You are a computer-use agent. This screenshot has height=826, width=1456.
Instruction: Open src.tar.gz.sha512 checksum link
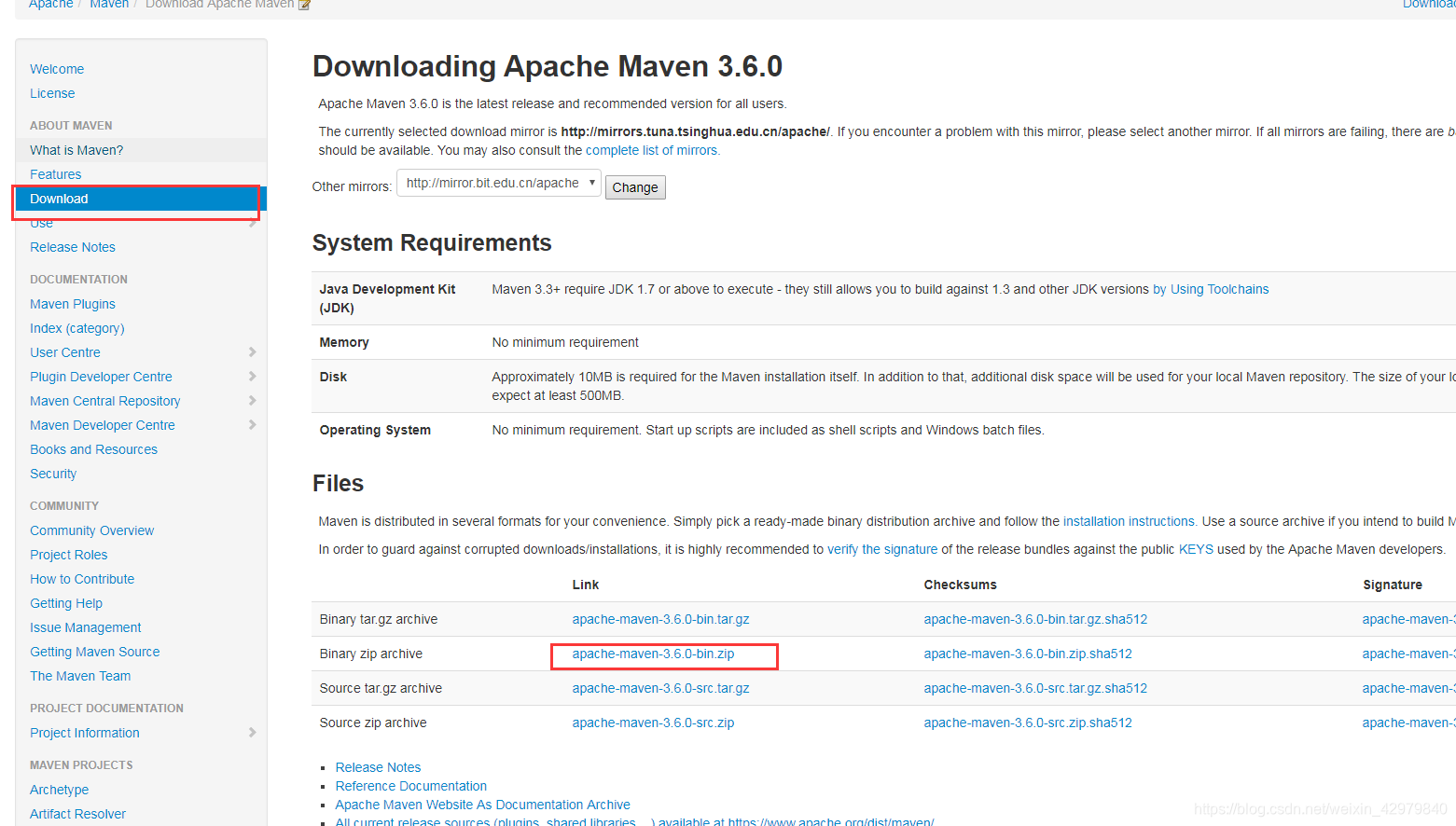(x=1035, y=688)
